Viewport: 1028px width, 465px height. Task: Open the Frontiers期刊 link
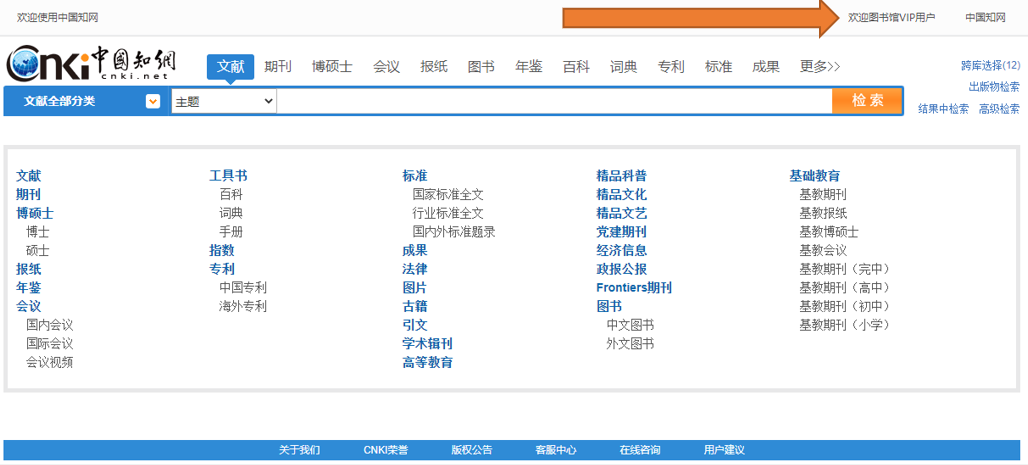point(634,287)
